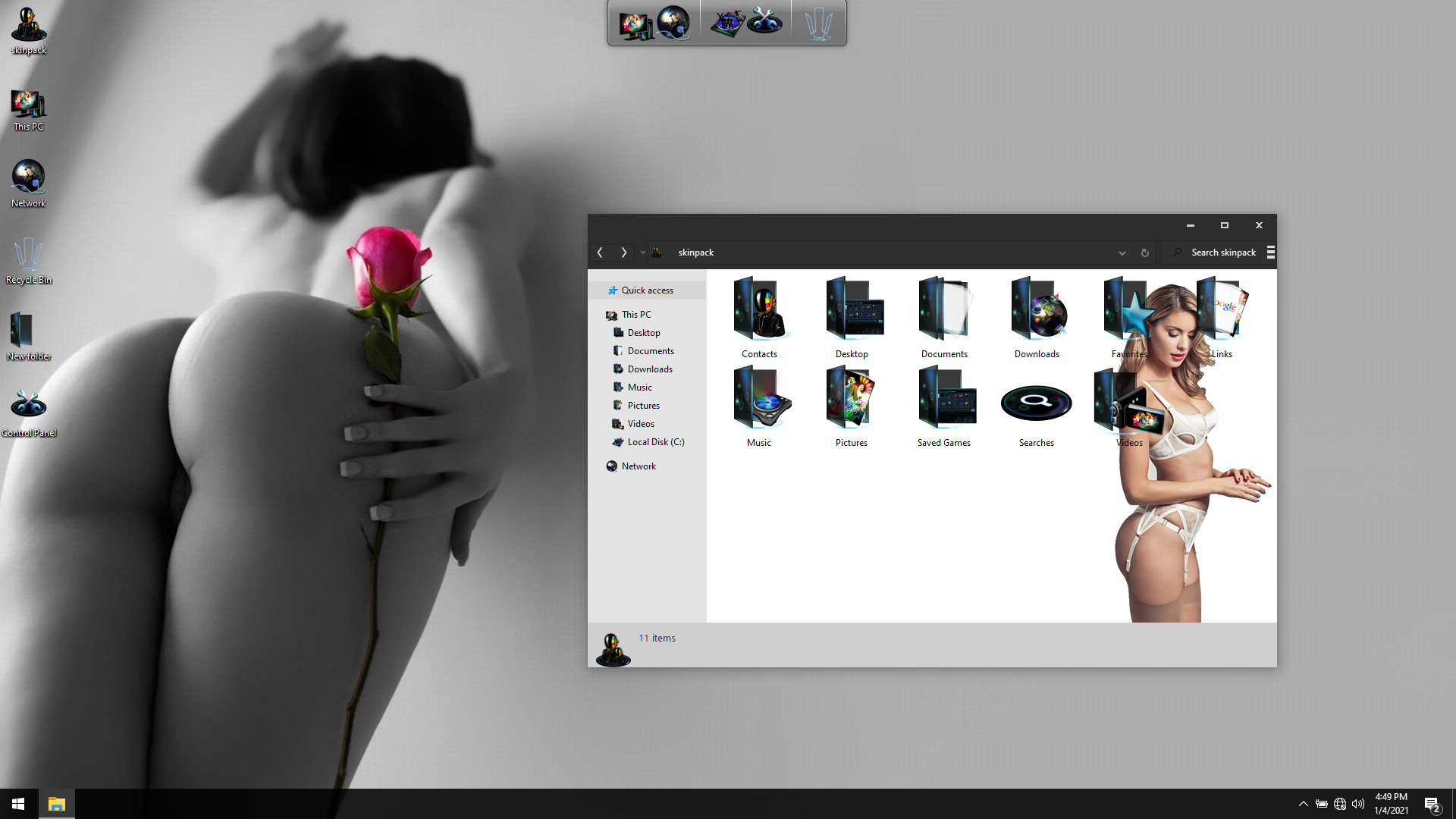Open the Searches magnifier icon

pyautogui.click(x=1036, y=403)
